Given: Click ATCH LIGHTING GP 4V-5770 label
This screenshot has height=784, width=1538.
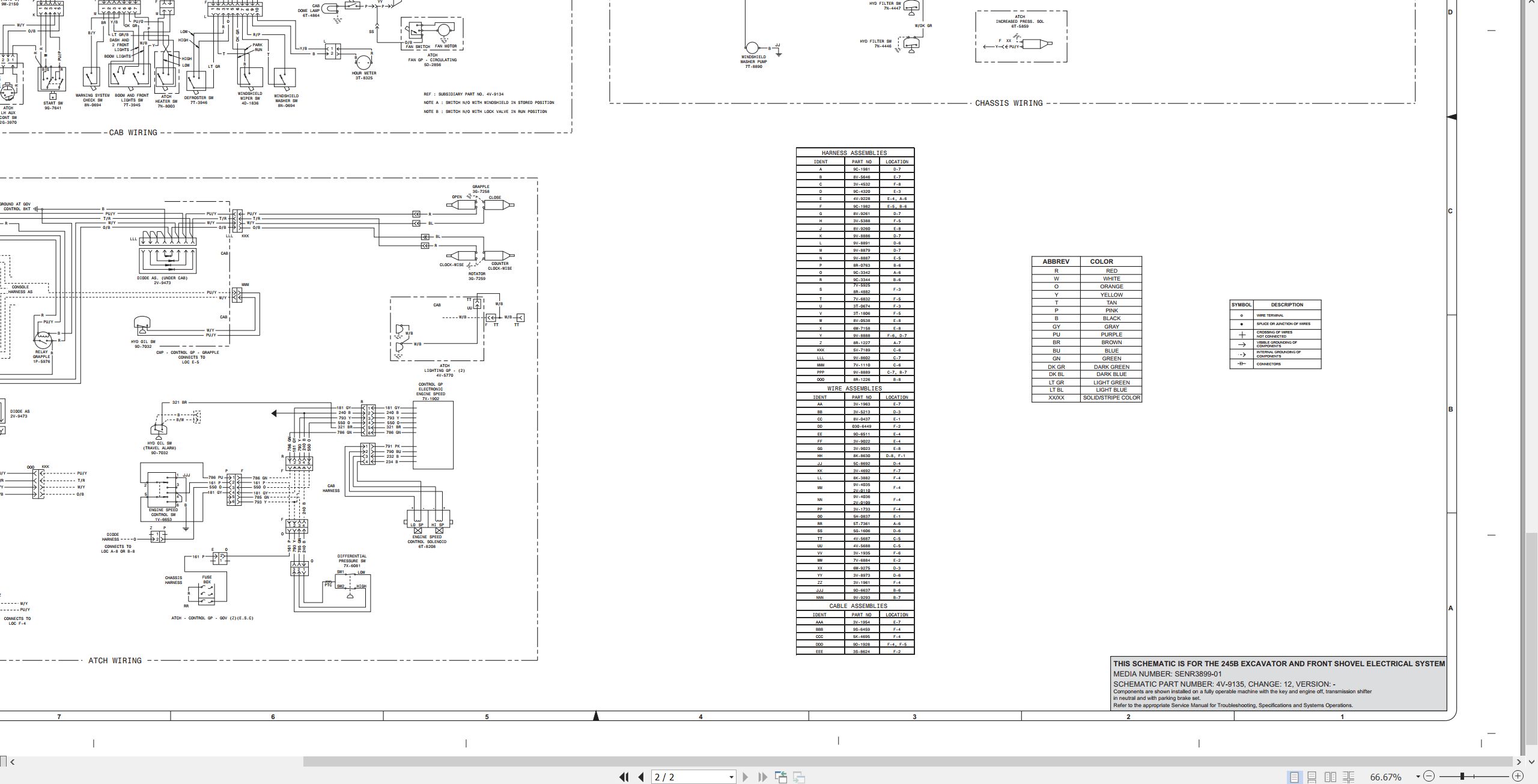Looking at the screenshot, I should point(445,371).
